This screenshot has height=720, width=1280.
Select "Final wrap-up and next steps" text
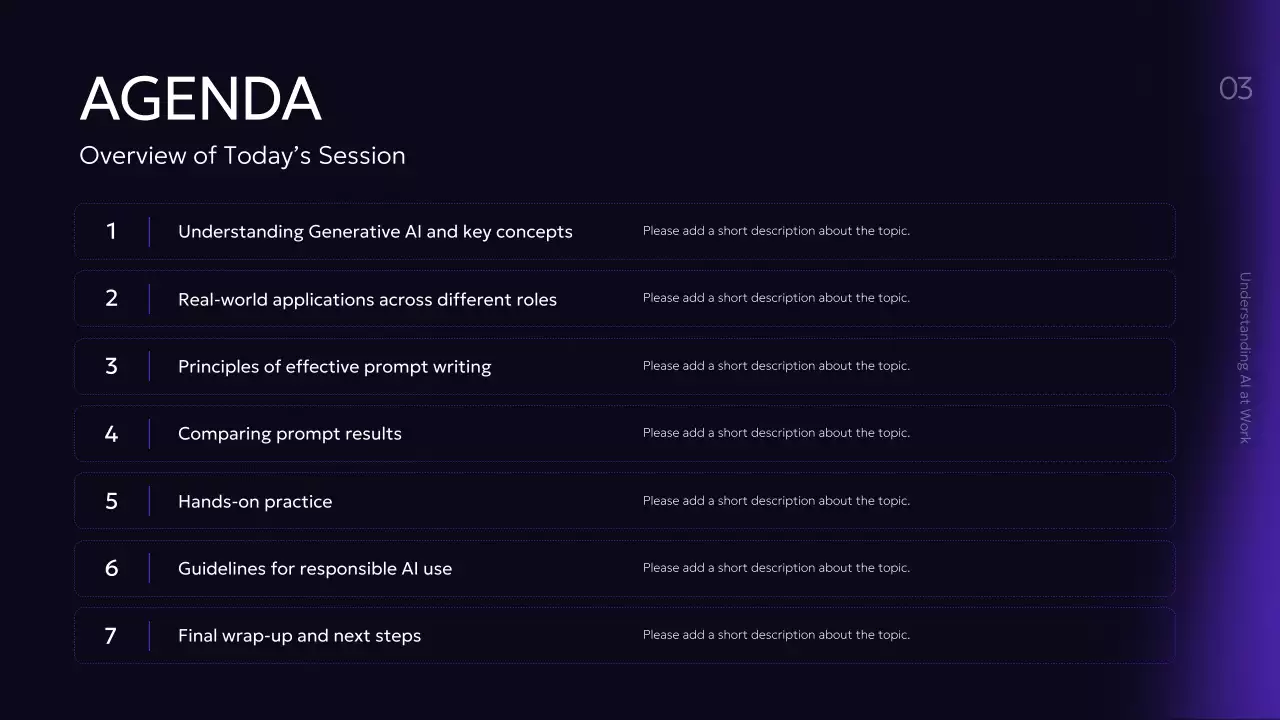click(x=299, y=636)
